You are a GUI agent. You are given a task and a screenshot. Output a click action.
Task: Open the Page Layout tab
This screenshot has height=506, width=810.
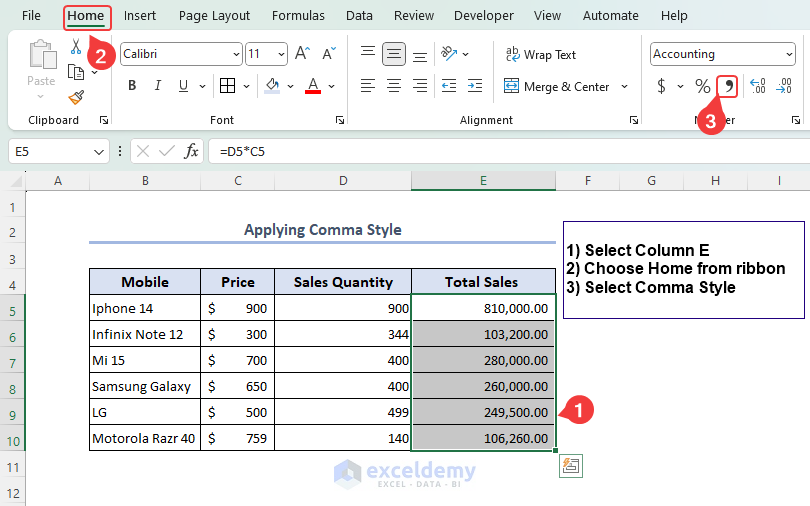click(214, 15)
